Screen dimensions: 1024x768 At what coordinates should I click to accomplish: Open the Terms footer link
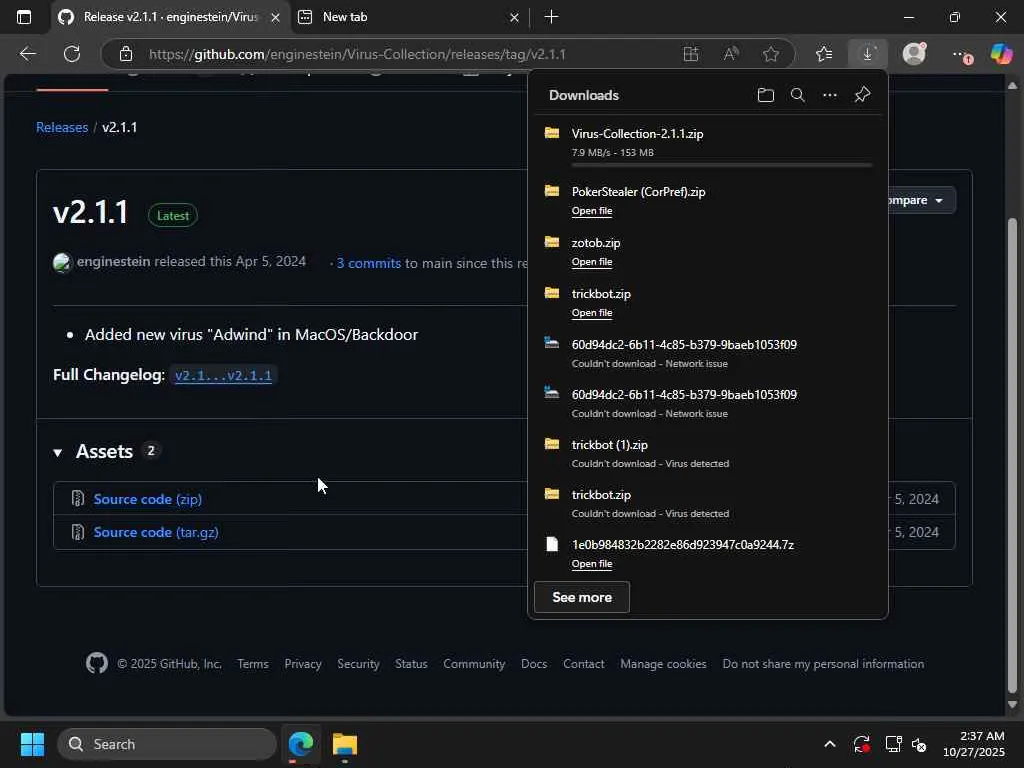pos(253,664)
